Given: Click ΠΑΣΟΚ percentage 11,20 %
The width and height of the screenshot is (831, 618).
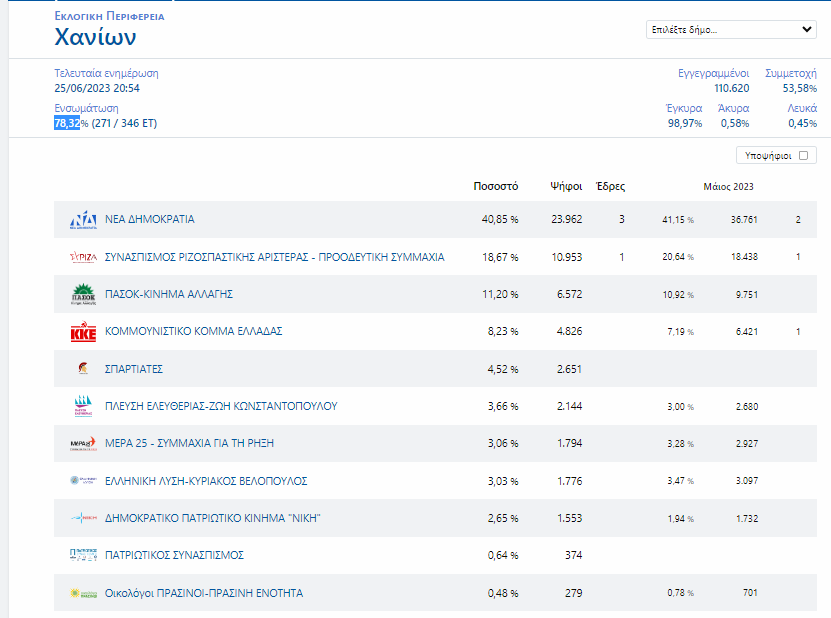Looking at the screenshot, I should (500, 294).
